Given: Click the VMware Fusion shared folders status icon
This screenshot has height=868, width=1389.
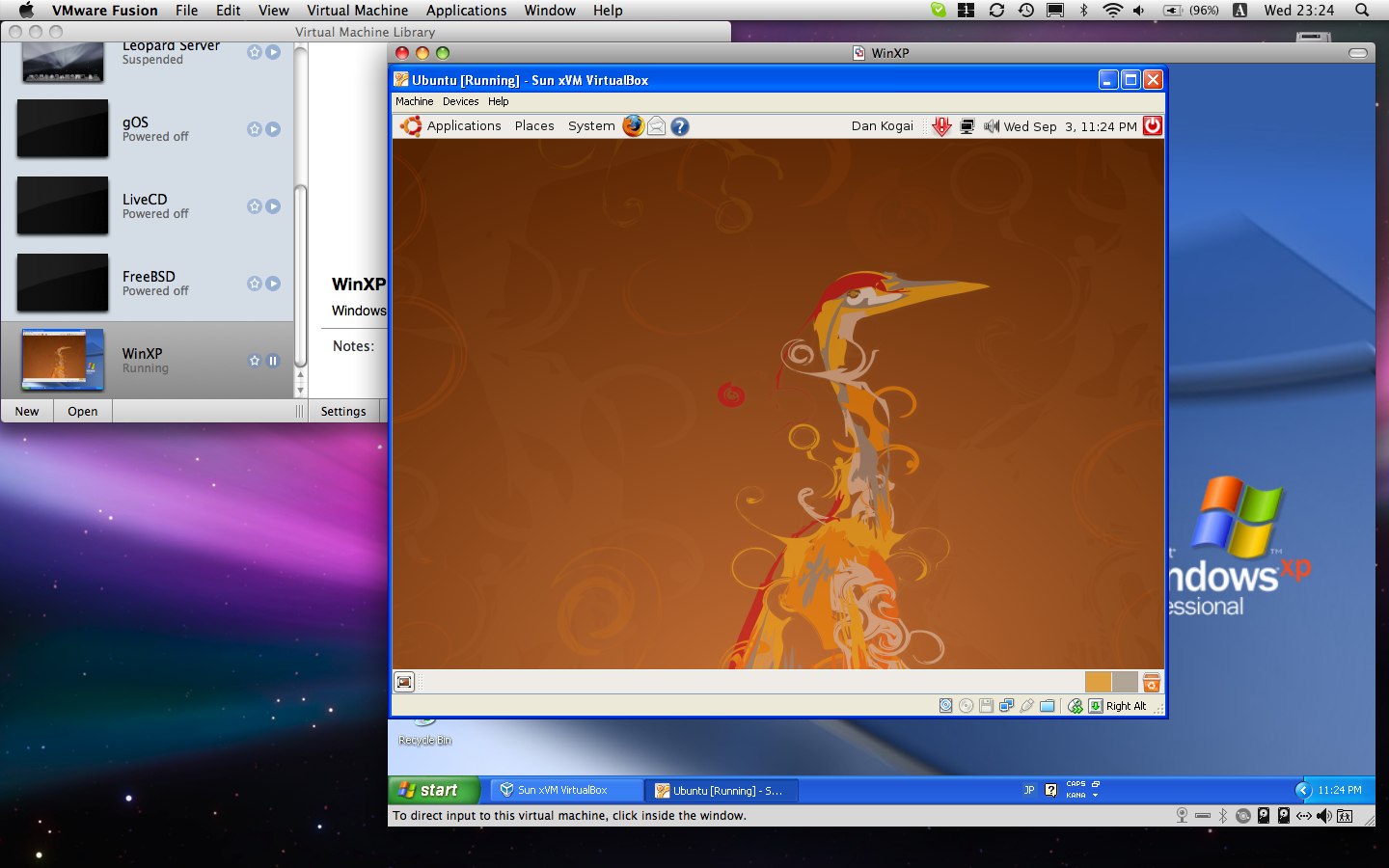Looking at the screenshot, I should (1345, 816).
